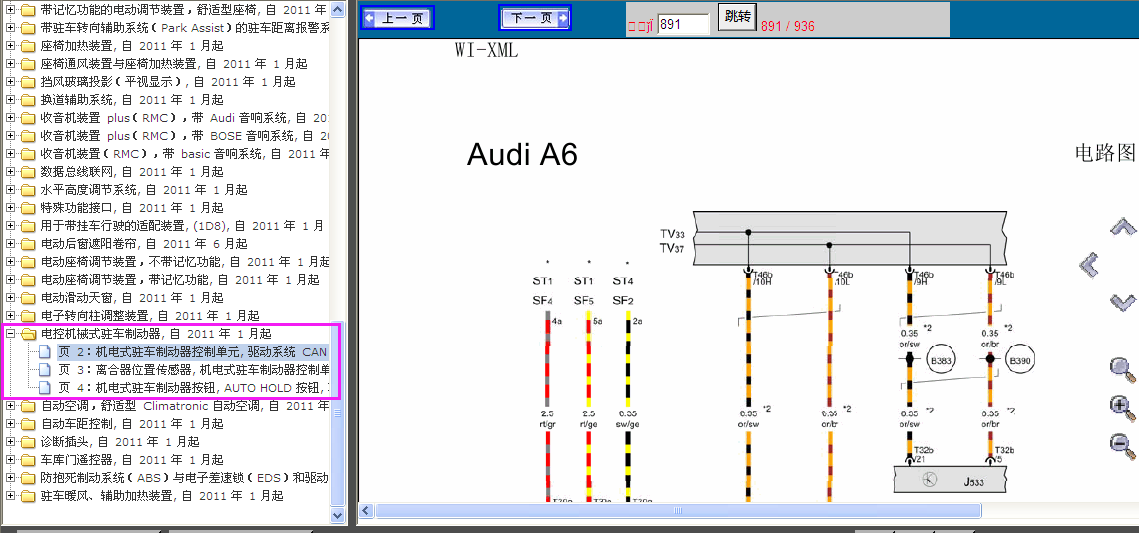
Task: Expand the 电动滑动天窗 tree node
Action: (x=10, y=298)
